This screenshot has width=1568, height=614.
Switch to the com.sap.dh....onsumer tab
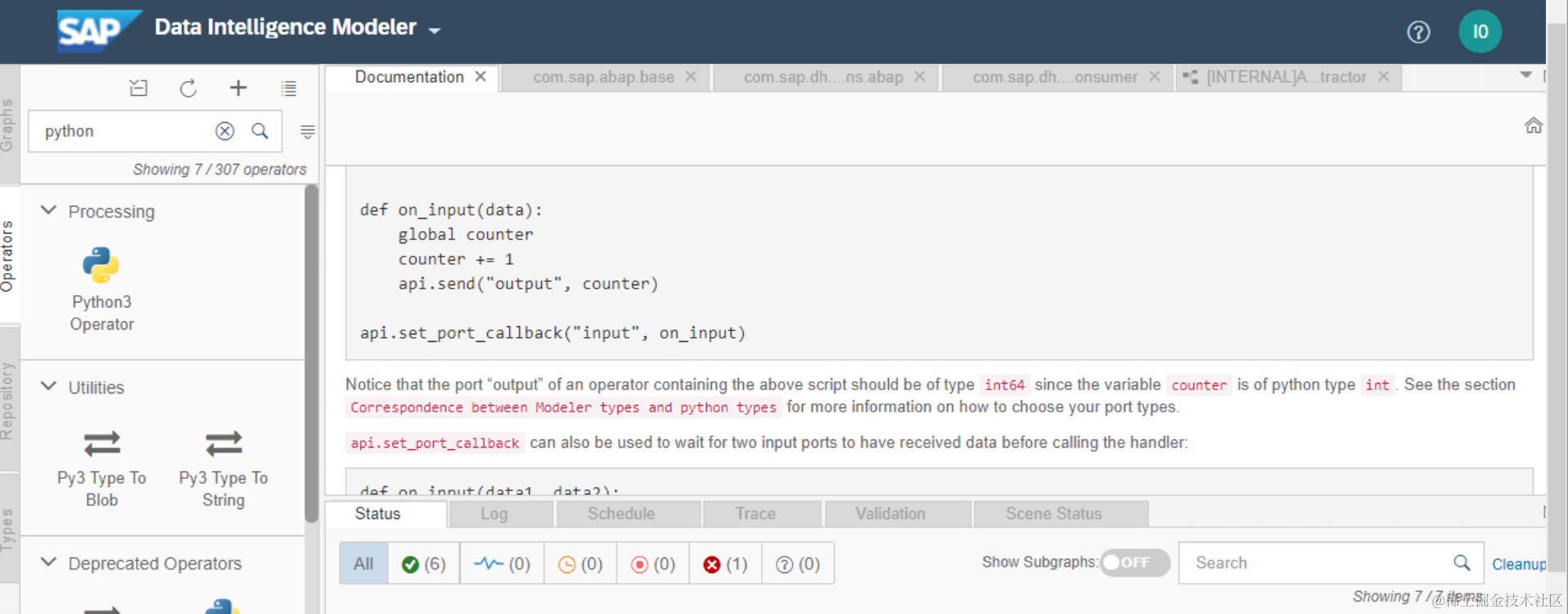(x=1055, y=77)
